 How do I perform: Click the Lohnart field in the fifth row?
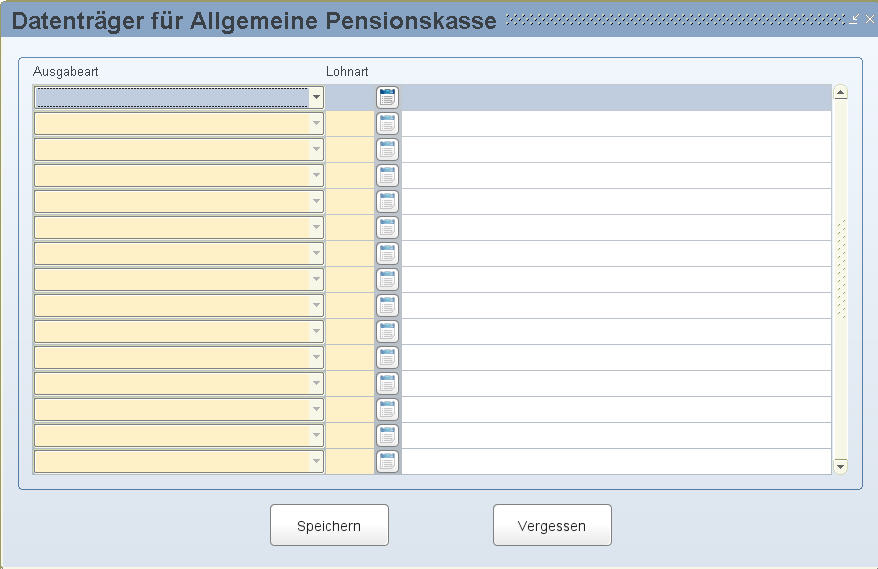(x=350, y=202)
